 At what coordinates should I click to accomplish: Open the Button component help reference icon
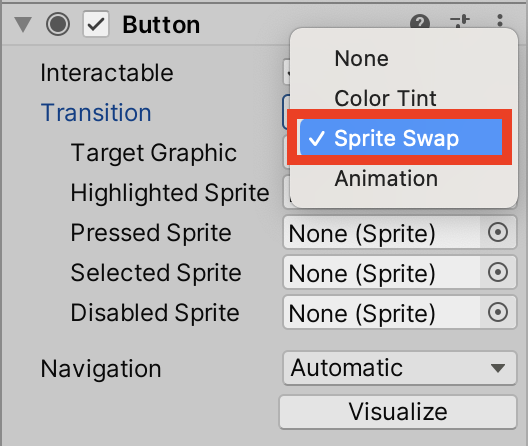point(420,22)
